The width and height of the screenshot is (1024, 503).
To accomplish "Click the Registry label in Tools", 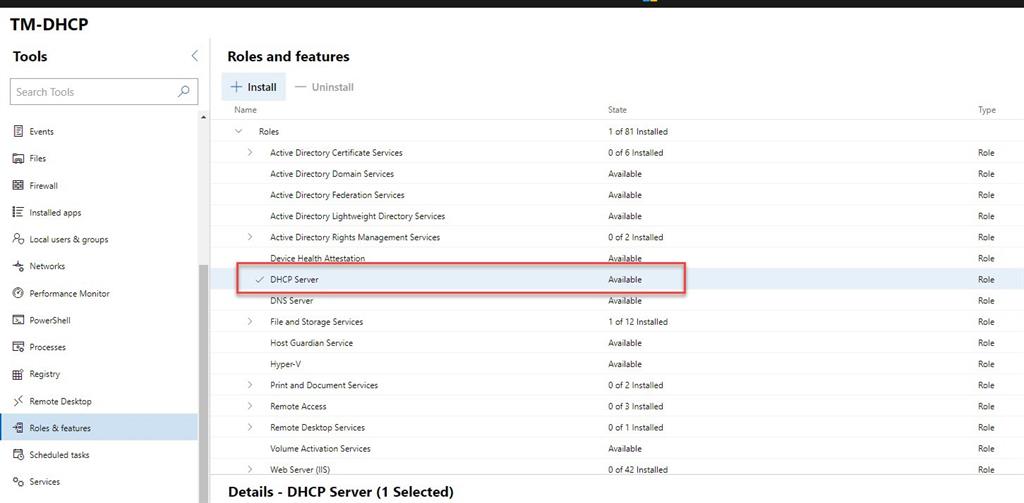I will (44, 374).
